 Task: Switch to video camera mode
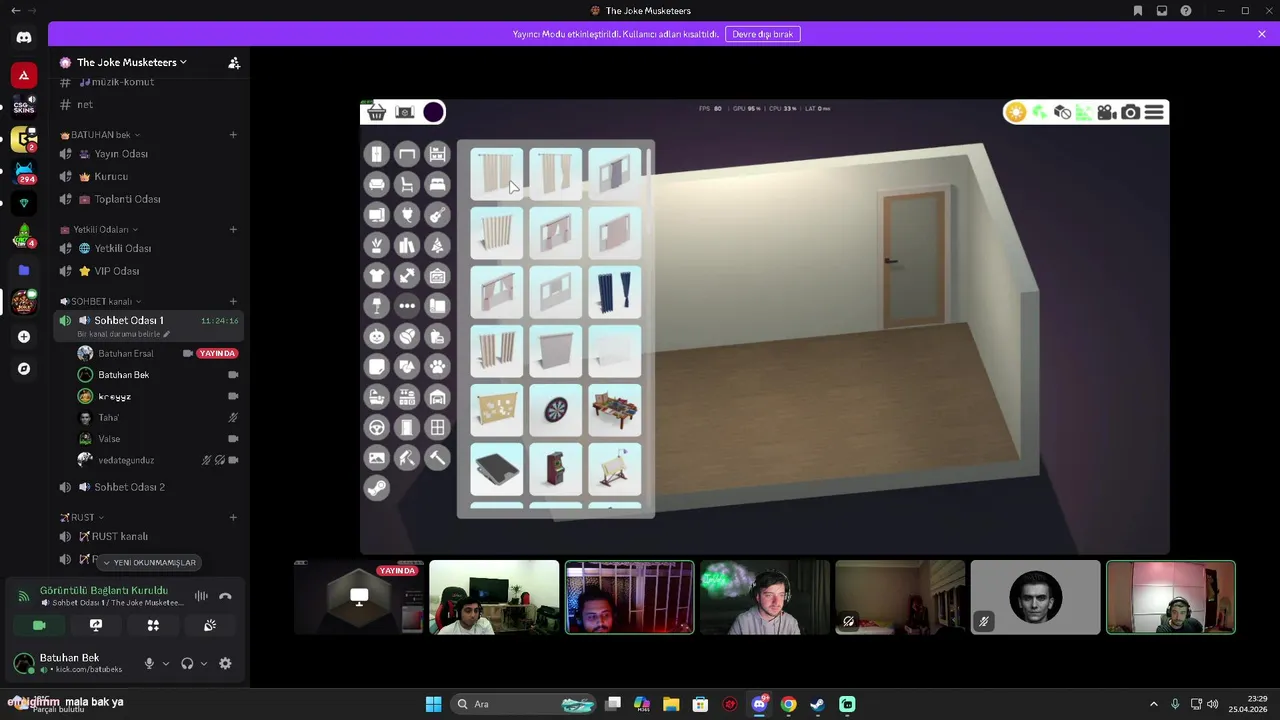[x=1106, y=112]
